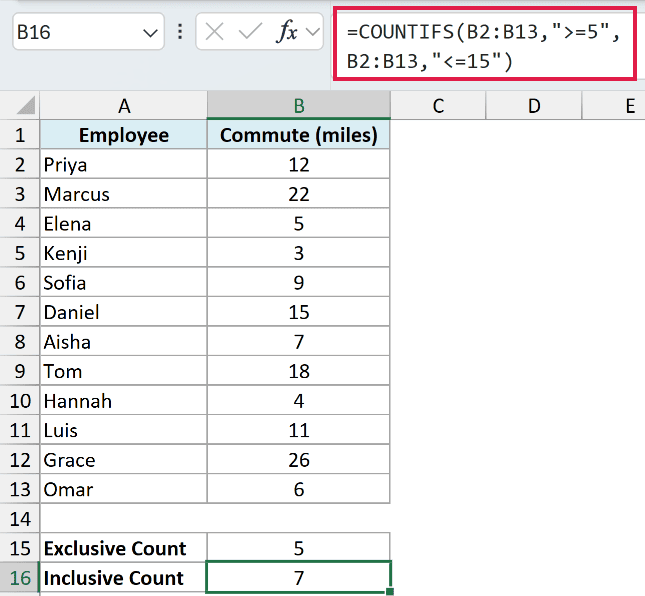
Task: Select column B header
Action: pos(299,106)
